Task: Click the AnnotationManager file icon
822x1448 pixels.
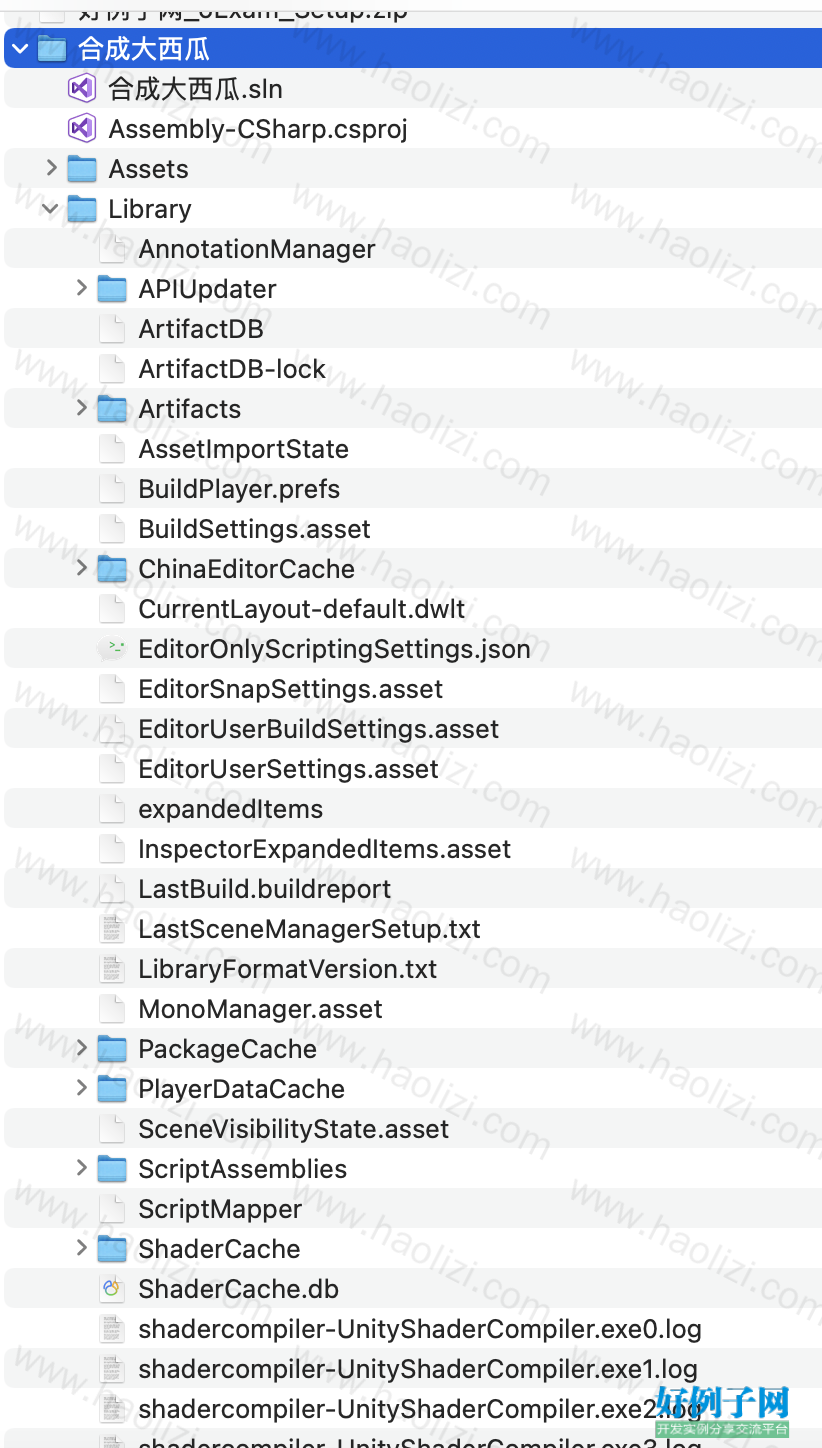Action: coord(113,249)
